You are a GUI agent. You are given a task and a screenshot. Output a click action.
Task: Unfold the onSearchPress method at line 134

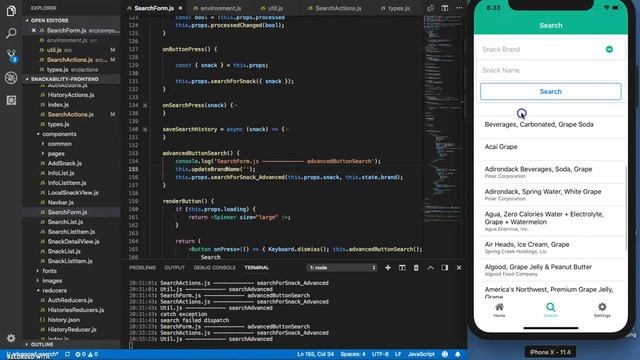click(x=145, y=105)
